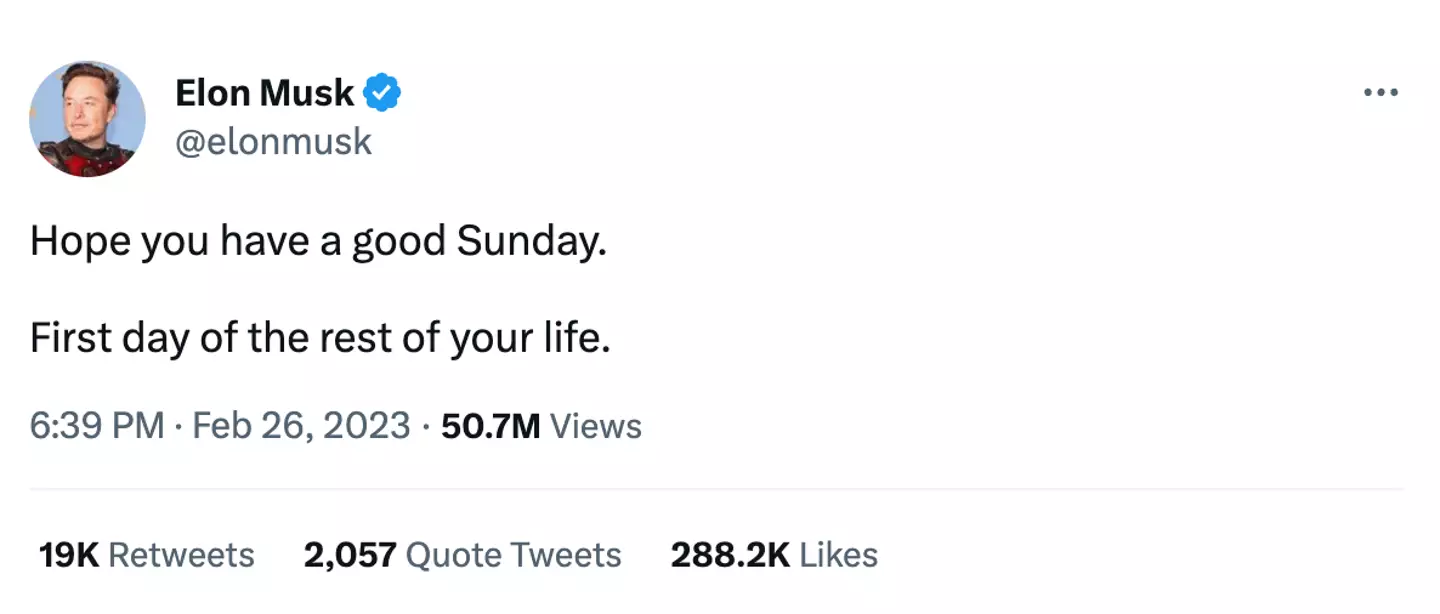
Task: Click the word "Sunday" in the tweet
Action: [530, 243]
